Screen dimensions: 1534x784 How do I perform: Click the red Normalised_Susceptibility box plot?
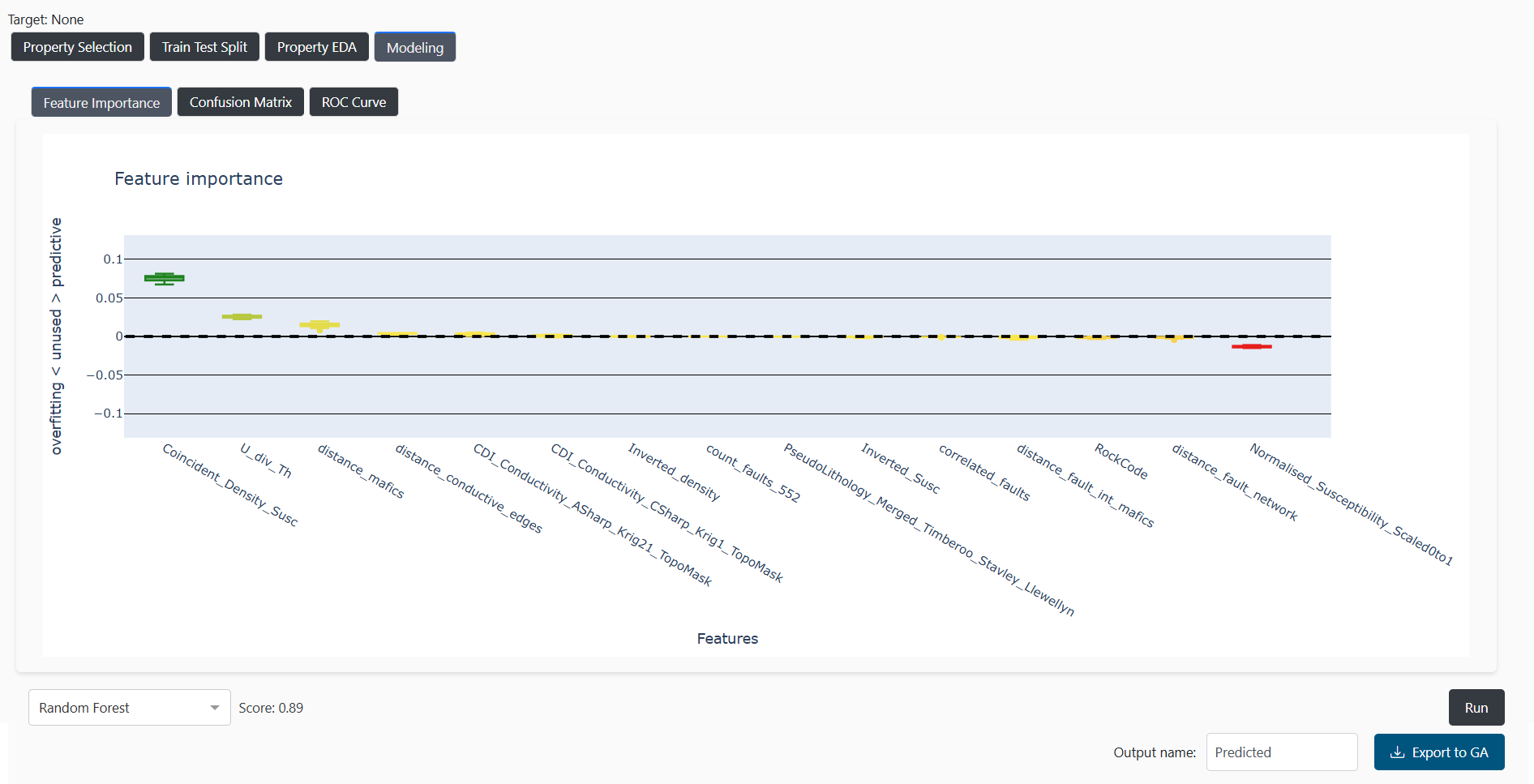(1251, 346)
